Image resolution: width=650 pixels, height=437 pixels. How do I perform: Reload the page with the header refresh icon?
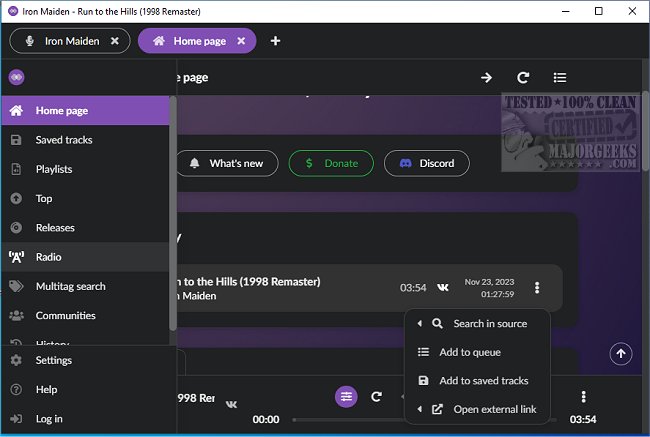pos(523,78)
